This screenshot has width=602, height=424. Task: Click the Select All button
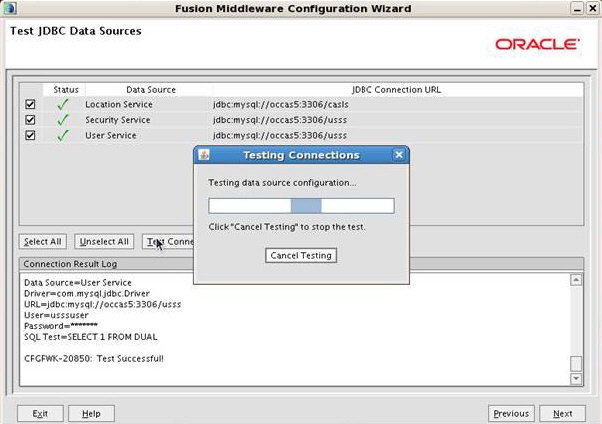pyautogui.click(x=42, y=242)
